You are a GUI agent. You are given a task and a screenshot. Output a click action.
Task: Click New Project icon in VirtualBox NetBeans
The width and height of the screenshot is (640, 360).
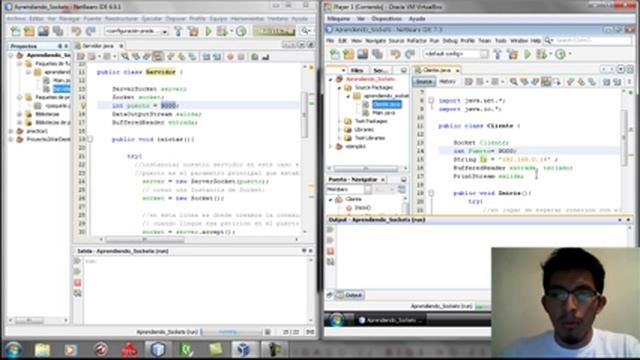click(x=349, y=54)
